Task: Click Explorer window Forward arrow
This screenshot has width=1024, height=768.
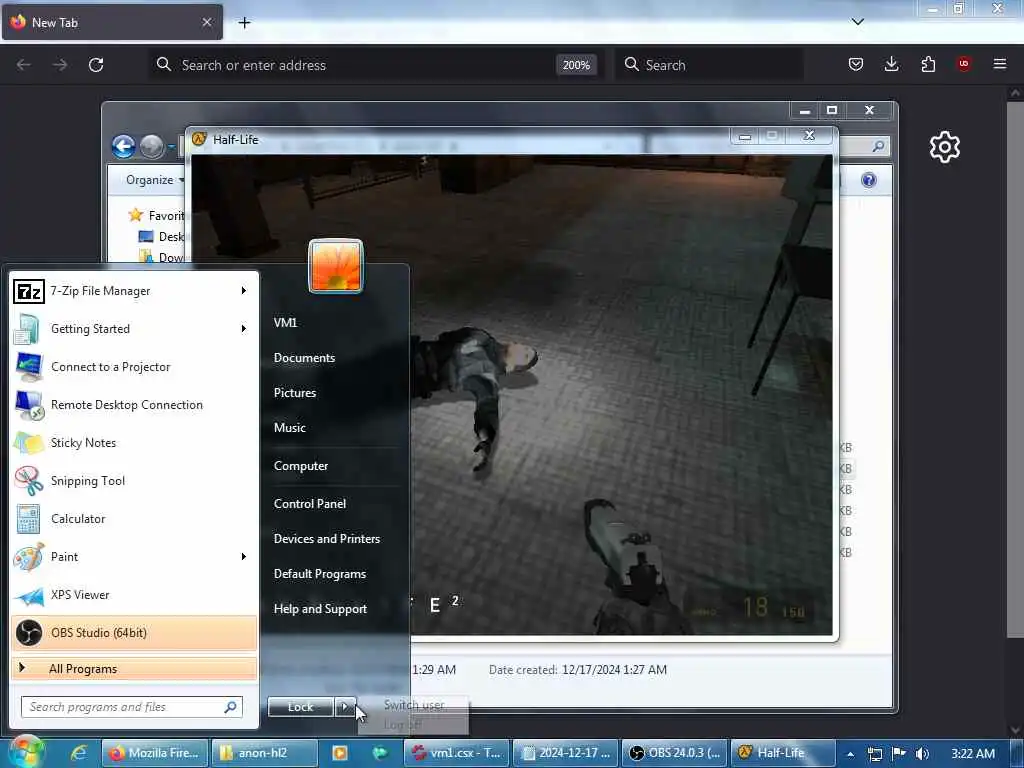Action: (152, 146)
